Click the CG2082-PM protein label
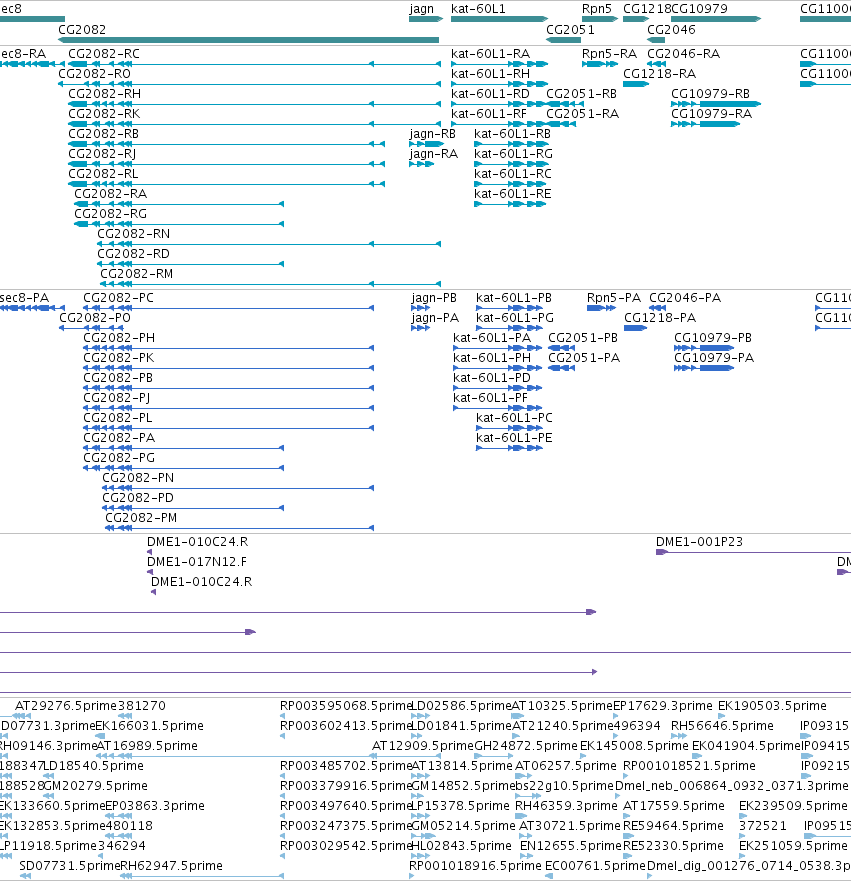 pos(141,518)
